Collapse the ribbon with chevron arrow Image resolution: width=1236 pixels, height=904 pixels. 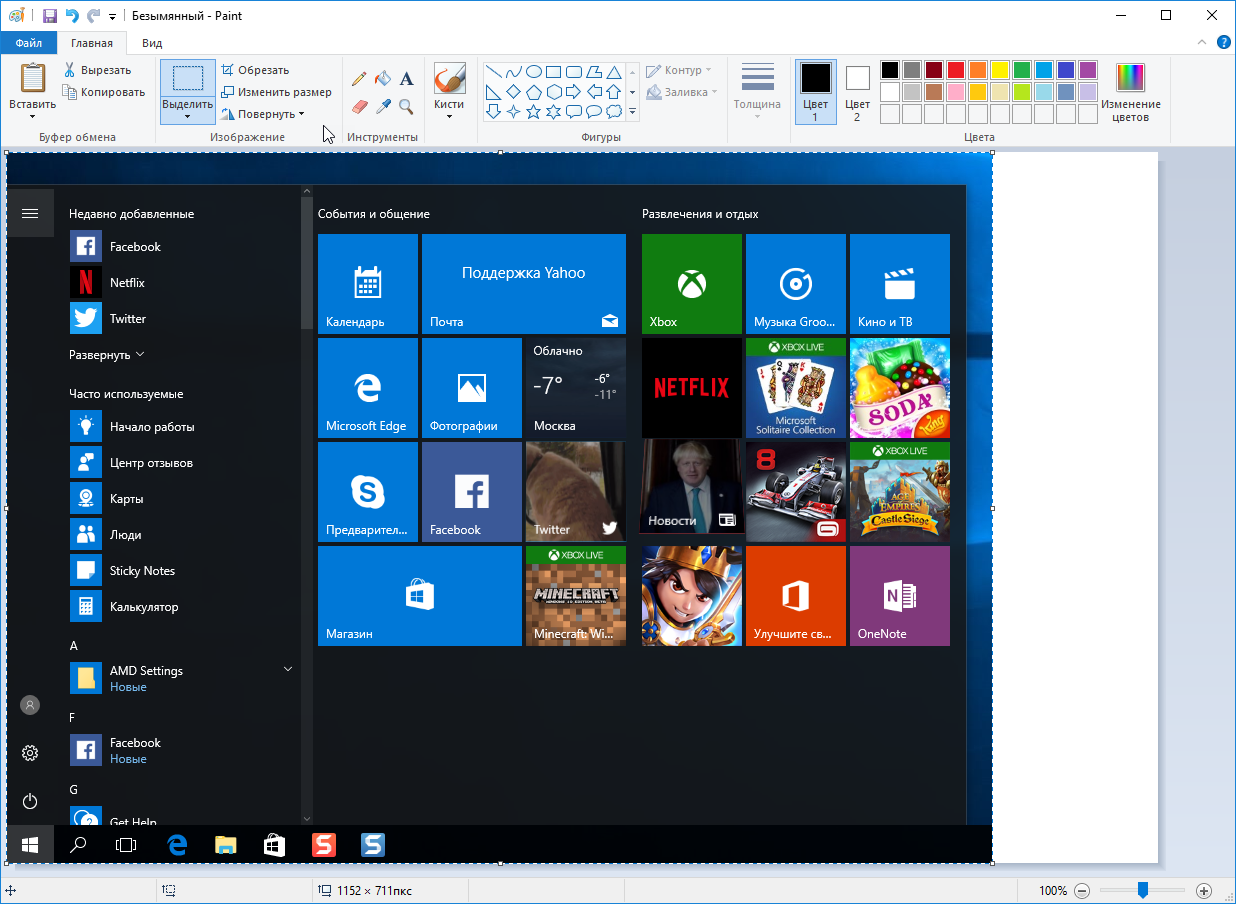pyautogui.click(x=1202, y=43)
